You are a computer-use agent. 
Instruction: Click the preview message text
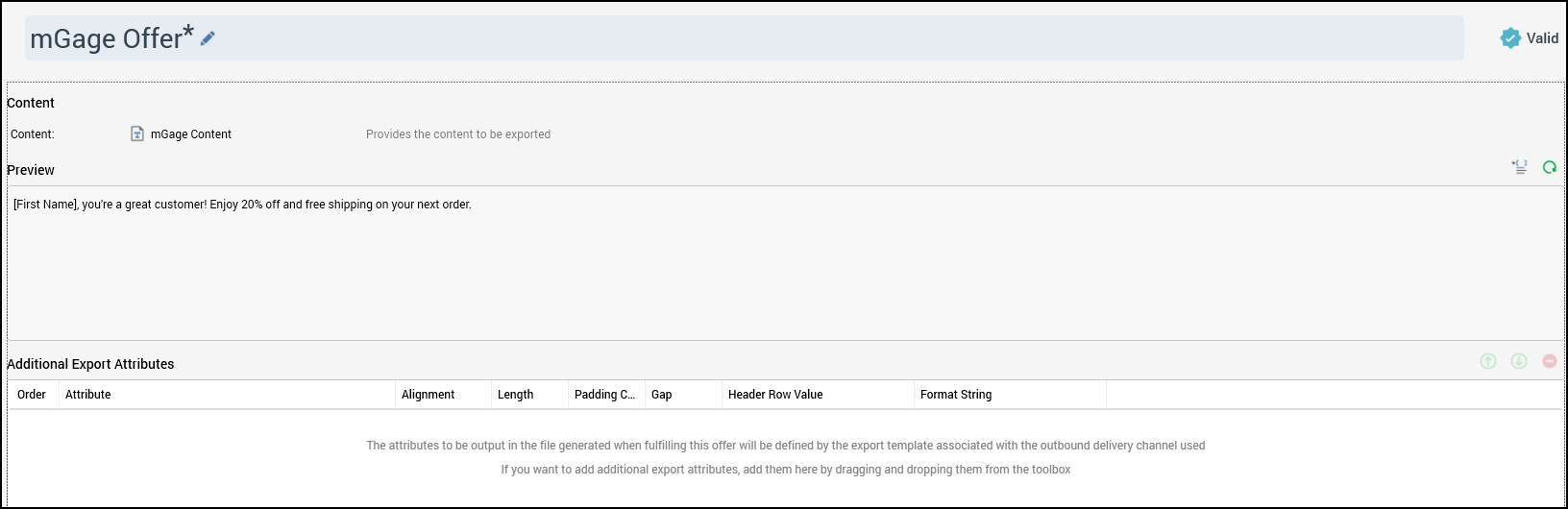[242, 205]
